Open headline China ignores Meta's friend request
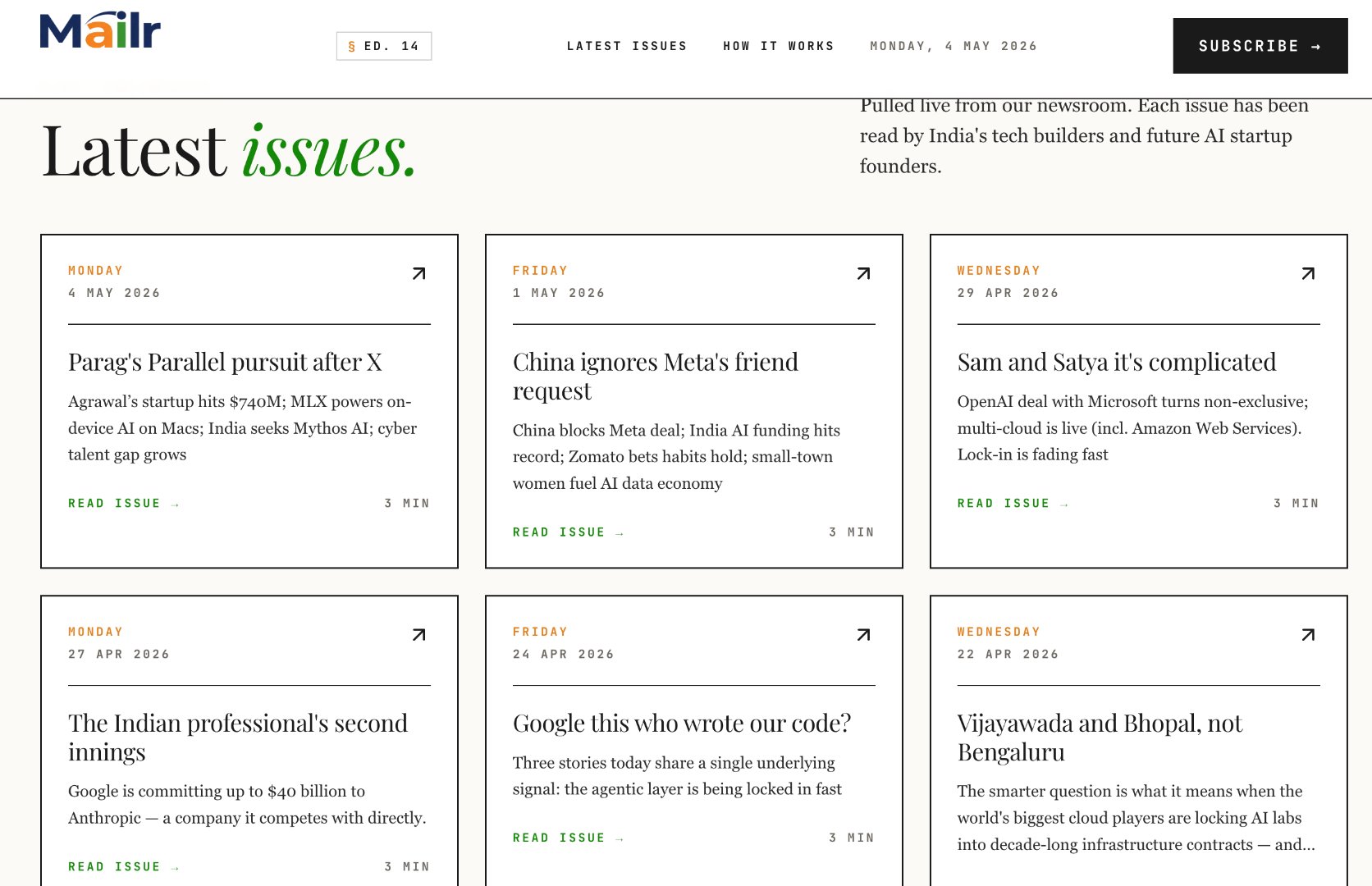The height and width of the screenshot is (886, 1372). (656, 377)
